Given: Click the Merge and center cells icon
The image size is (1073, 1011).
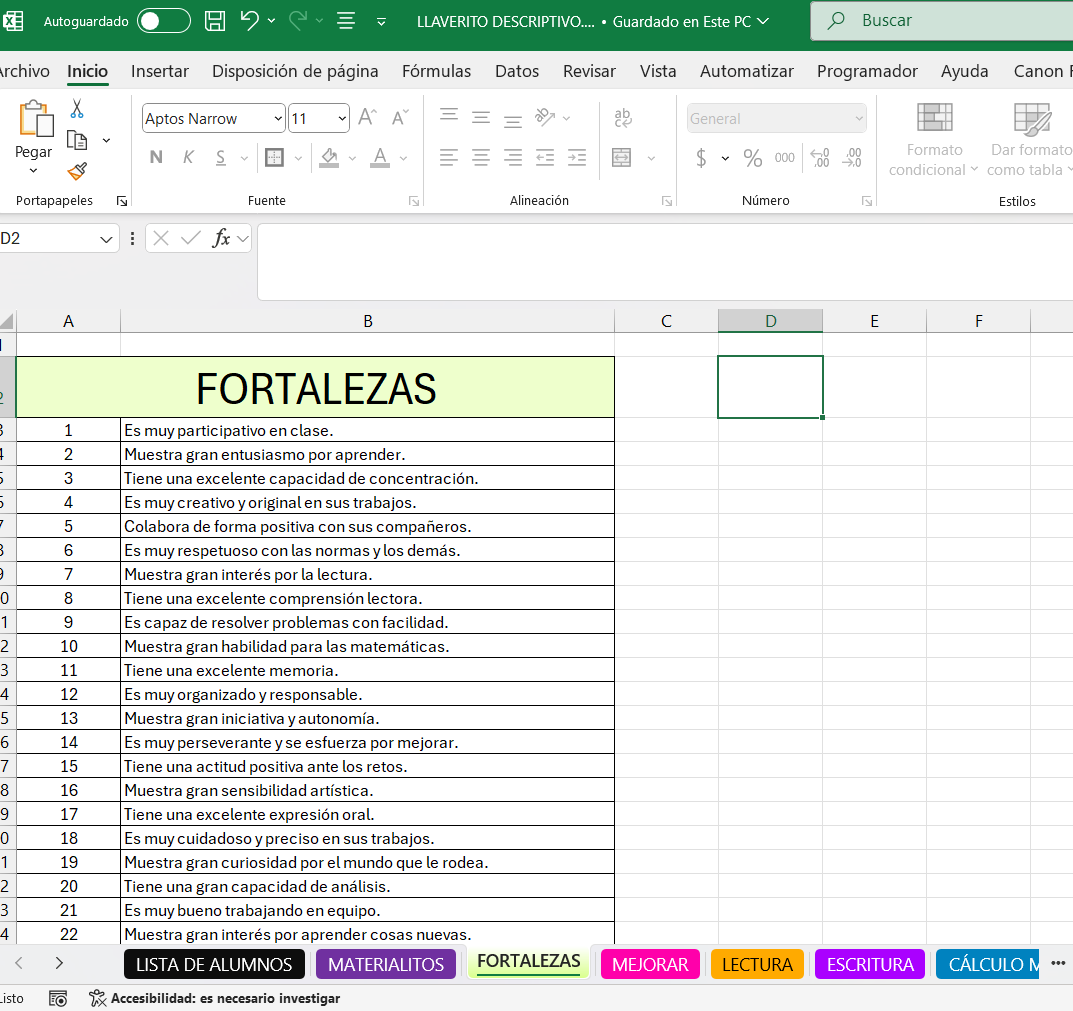Looking at the screenshot, I should click(x=622, y=158).
